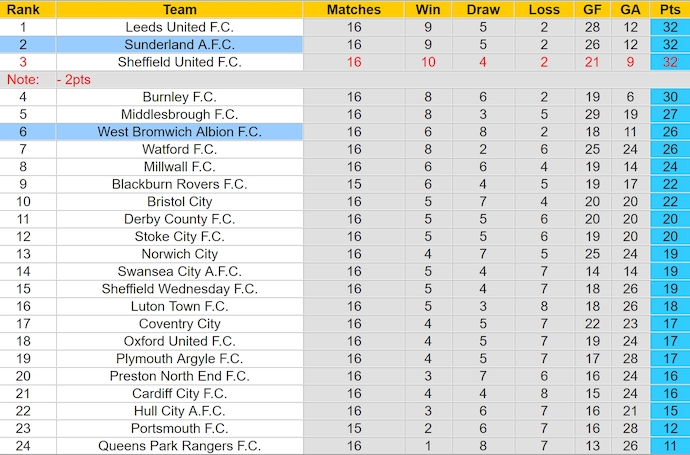Click the Draw column header
The width and height of the screenshot is (690, 455).
pyautogui.click(x=483, y=9)
